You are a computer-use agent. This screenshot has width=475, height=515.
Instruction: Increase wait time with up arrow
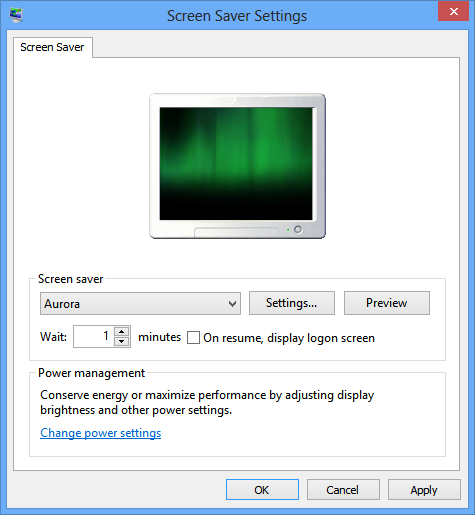[x=122, y=331]
